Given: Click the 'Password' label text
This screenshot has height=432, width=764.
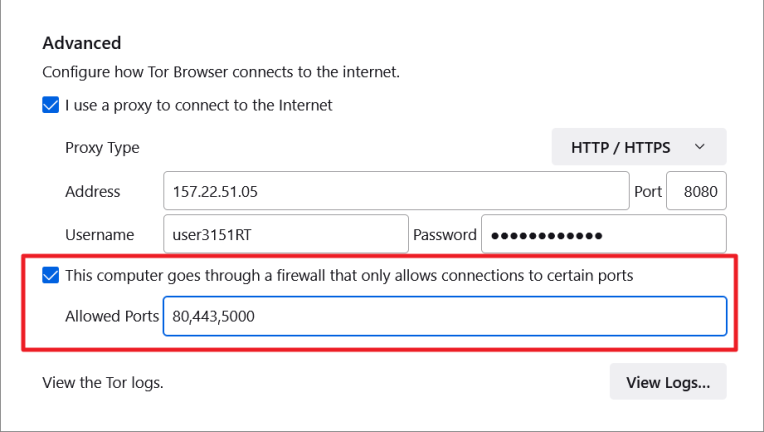Looking at the screenshot, I should [x=445, y=235].
